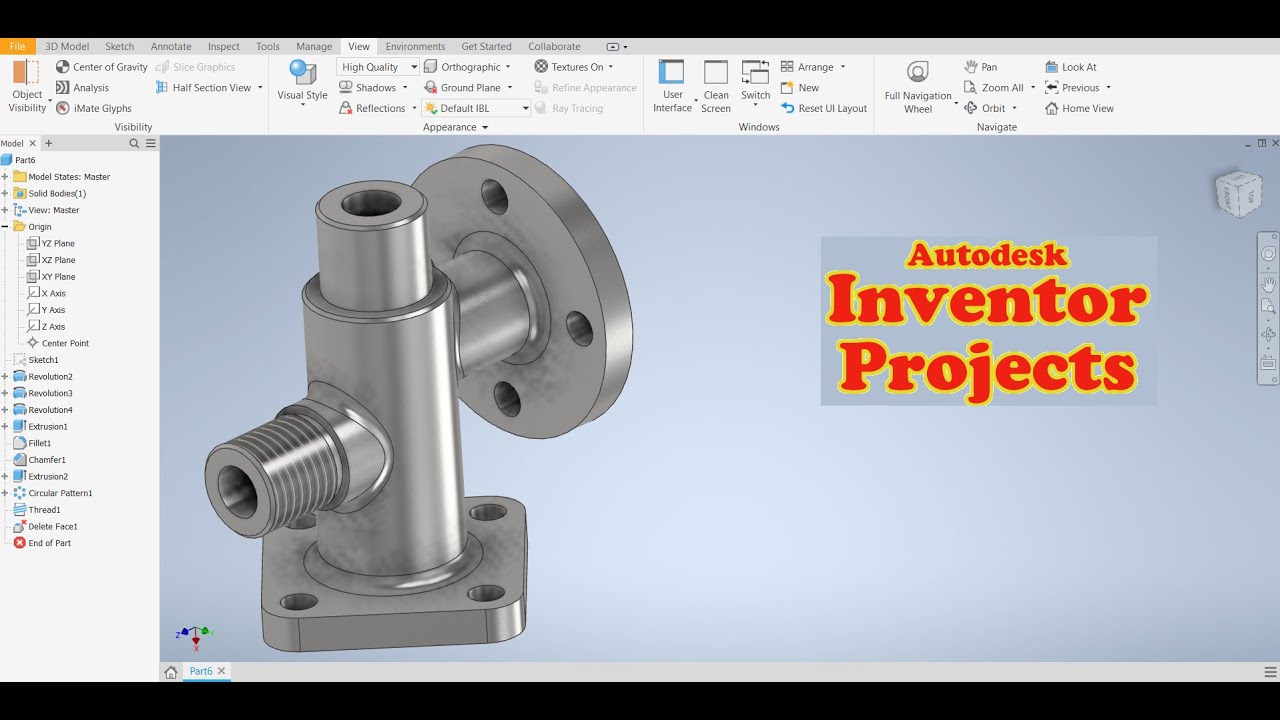Expand the Solid Bodies(1) node
Image resolution: width=1280 pixels, height=720 pixels.
pyautogui.click(x=5, y=193)
